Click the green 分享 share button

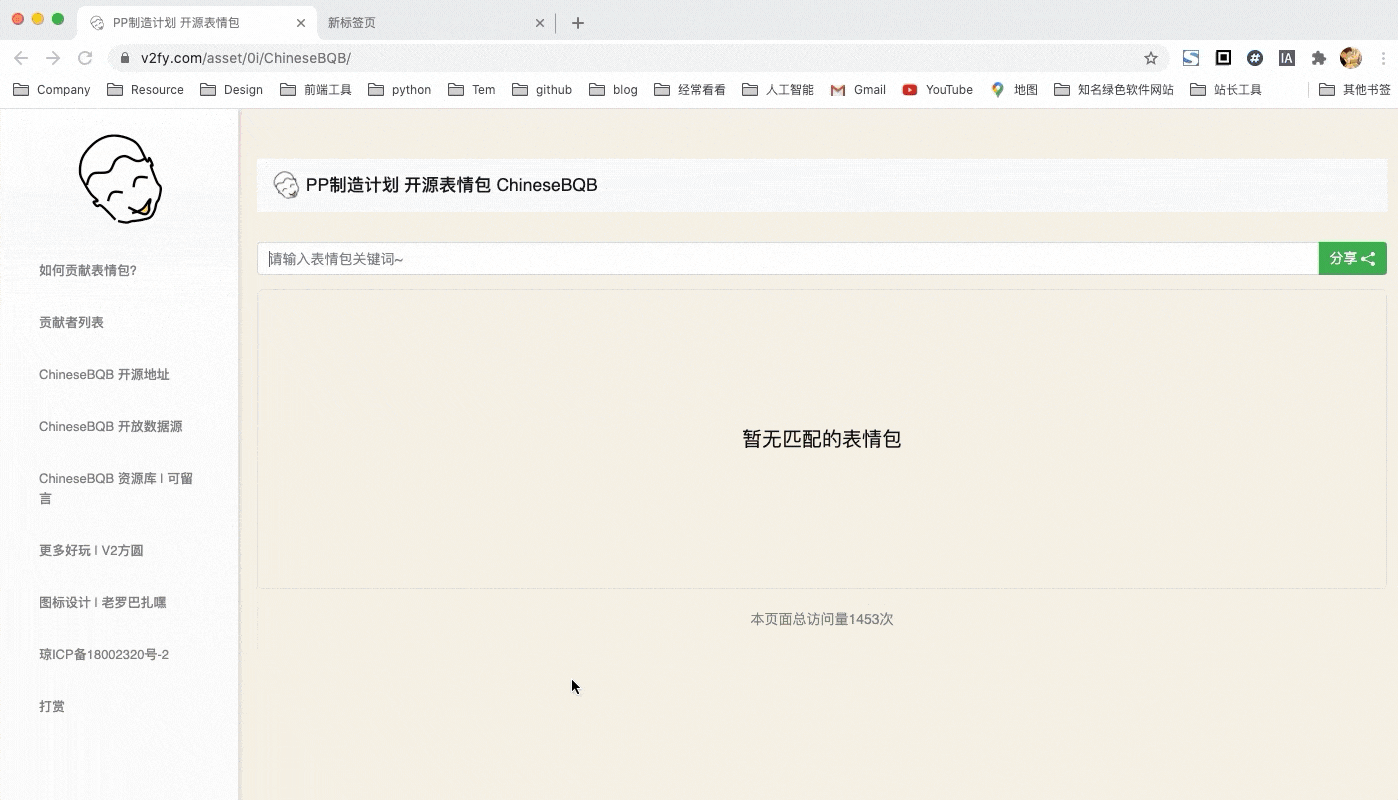coord(1352,258)
